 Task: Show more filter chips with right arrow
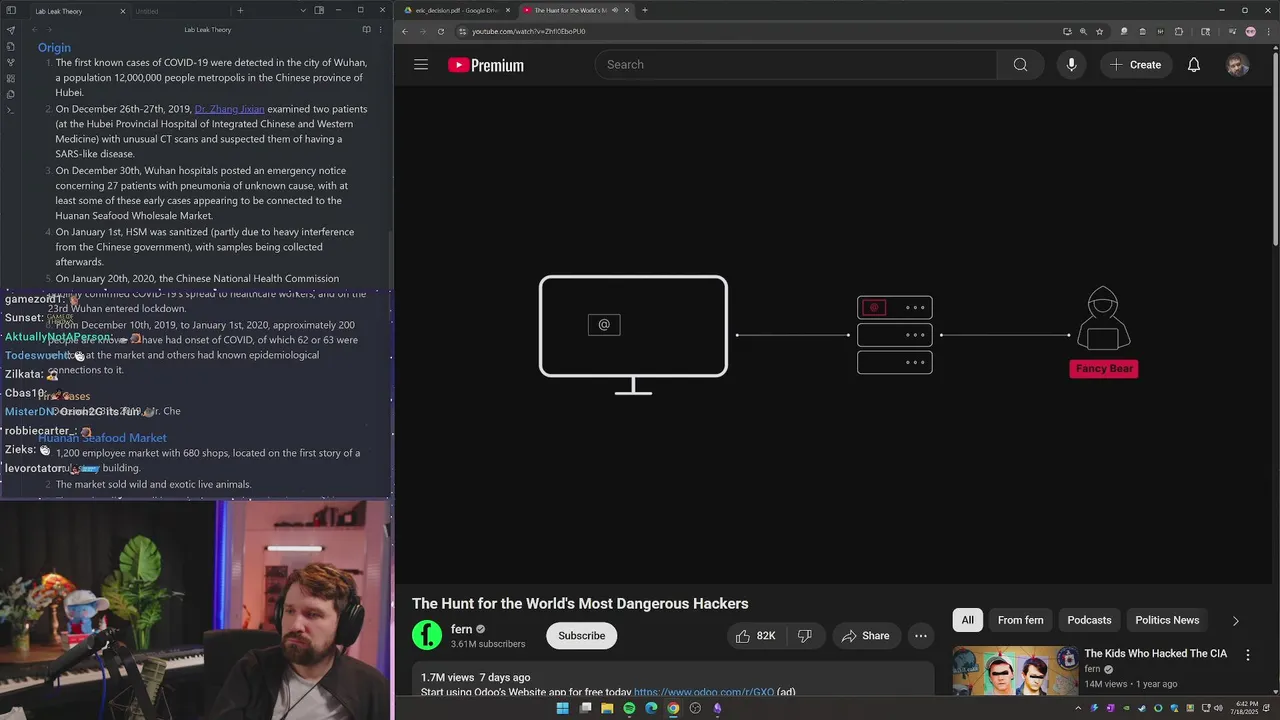pyautogui.click(x=1235, y=620)
